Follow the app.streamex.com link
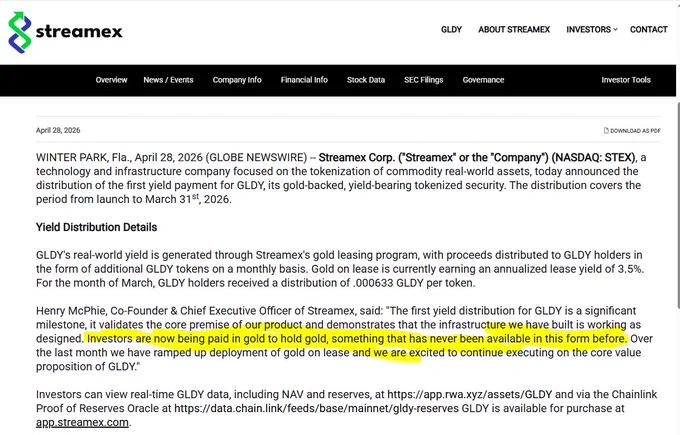 (82, 422)
